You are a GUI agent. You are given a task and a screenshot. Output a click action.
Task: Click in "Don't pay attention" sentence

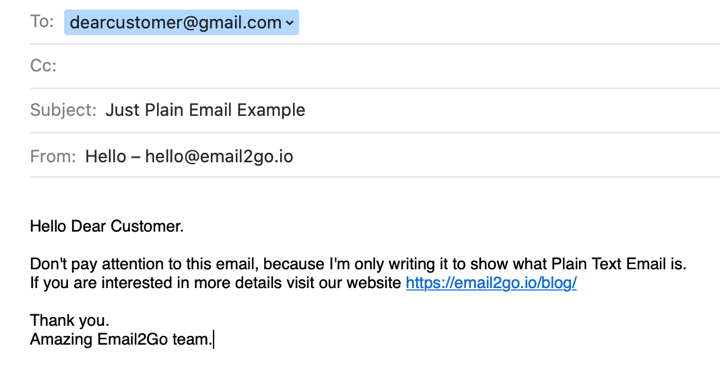pos(358,264)
